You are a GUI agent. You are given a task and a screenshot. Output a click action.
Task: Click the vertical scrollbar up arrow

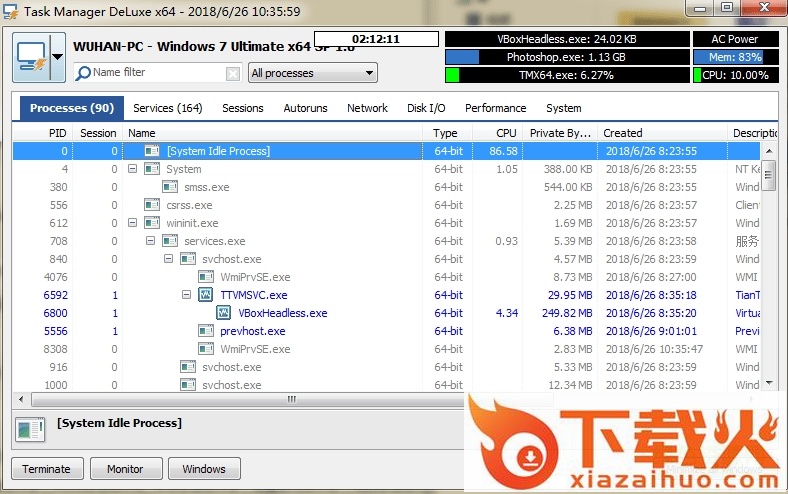[769, 151]
